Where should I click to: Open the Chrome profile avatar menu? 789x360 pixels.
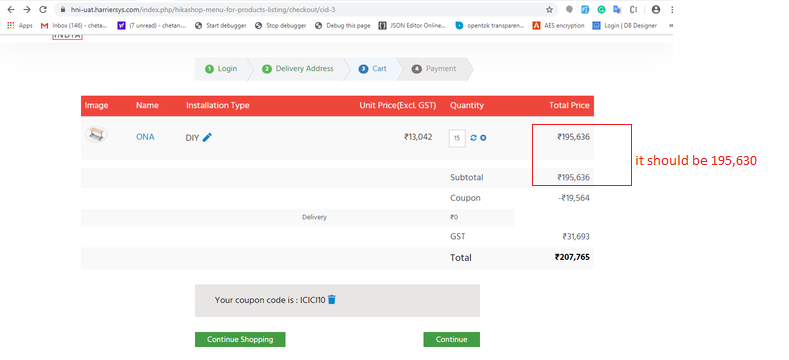tap(656, 10)
